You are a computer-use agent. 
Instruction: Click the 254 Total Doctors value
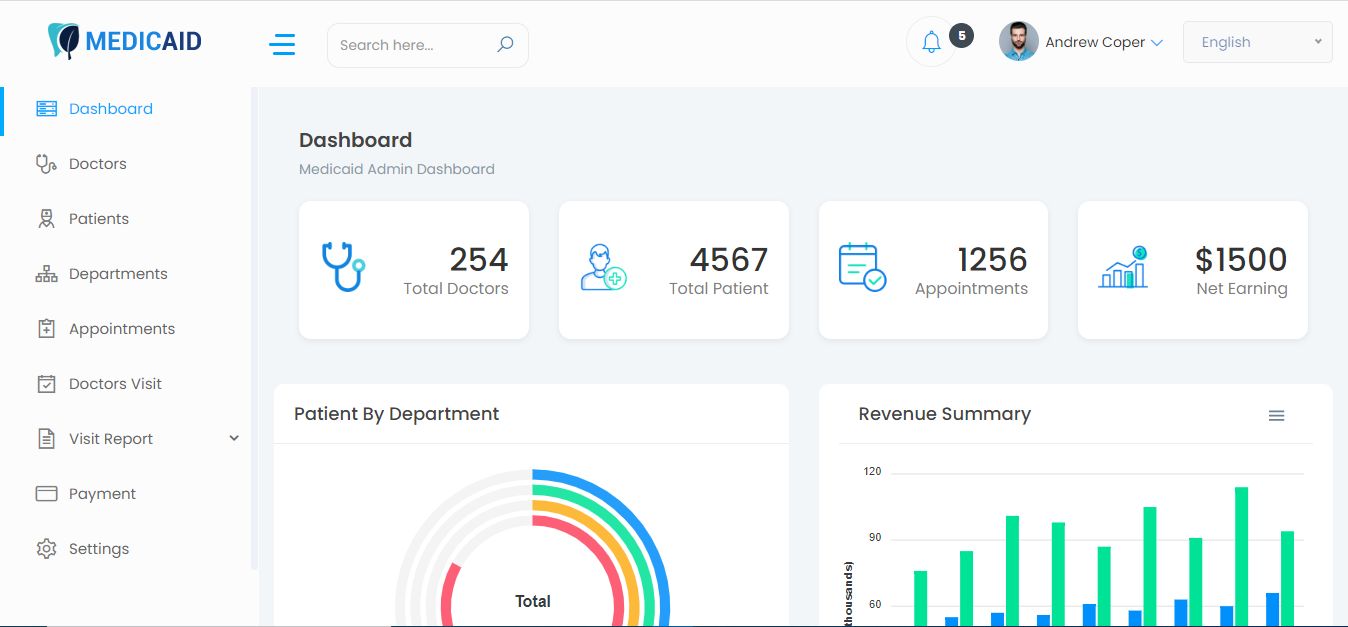point(479,260)
